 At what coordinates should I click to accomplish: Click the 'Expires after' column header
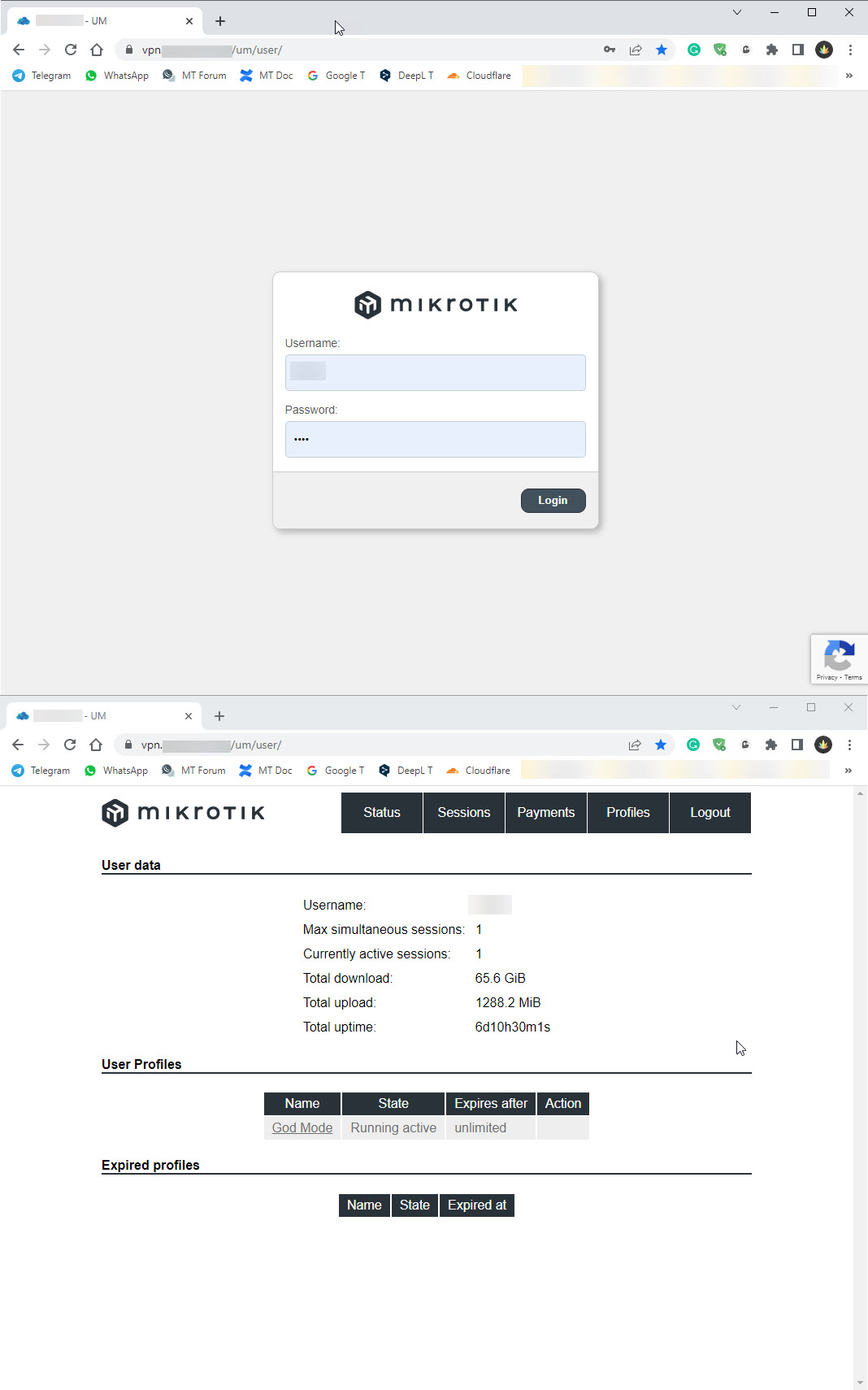(491, 1104)
